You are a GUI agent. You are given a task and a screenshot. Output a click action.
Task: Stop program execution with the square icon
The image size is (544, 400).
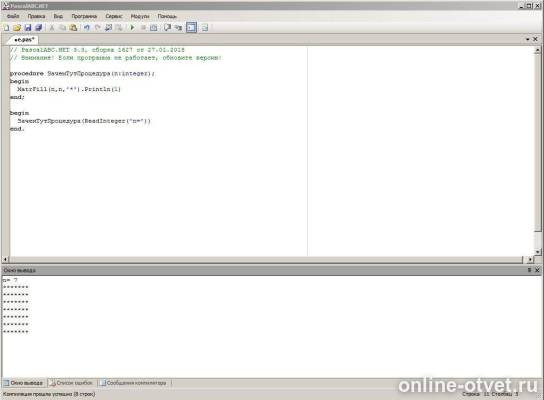[143, 28]
